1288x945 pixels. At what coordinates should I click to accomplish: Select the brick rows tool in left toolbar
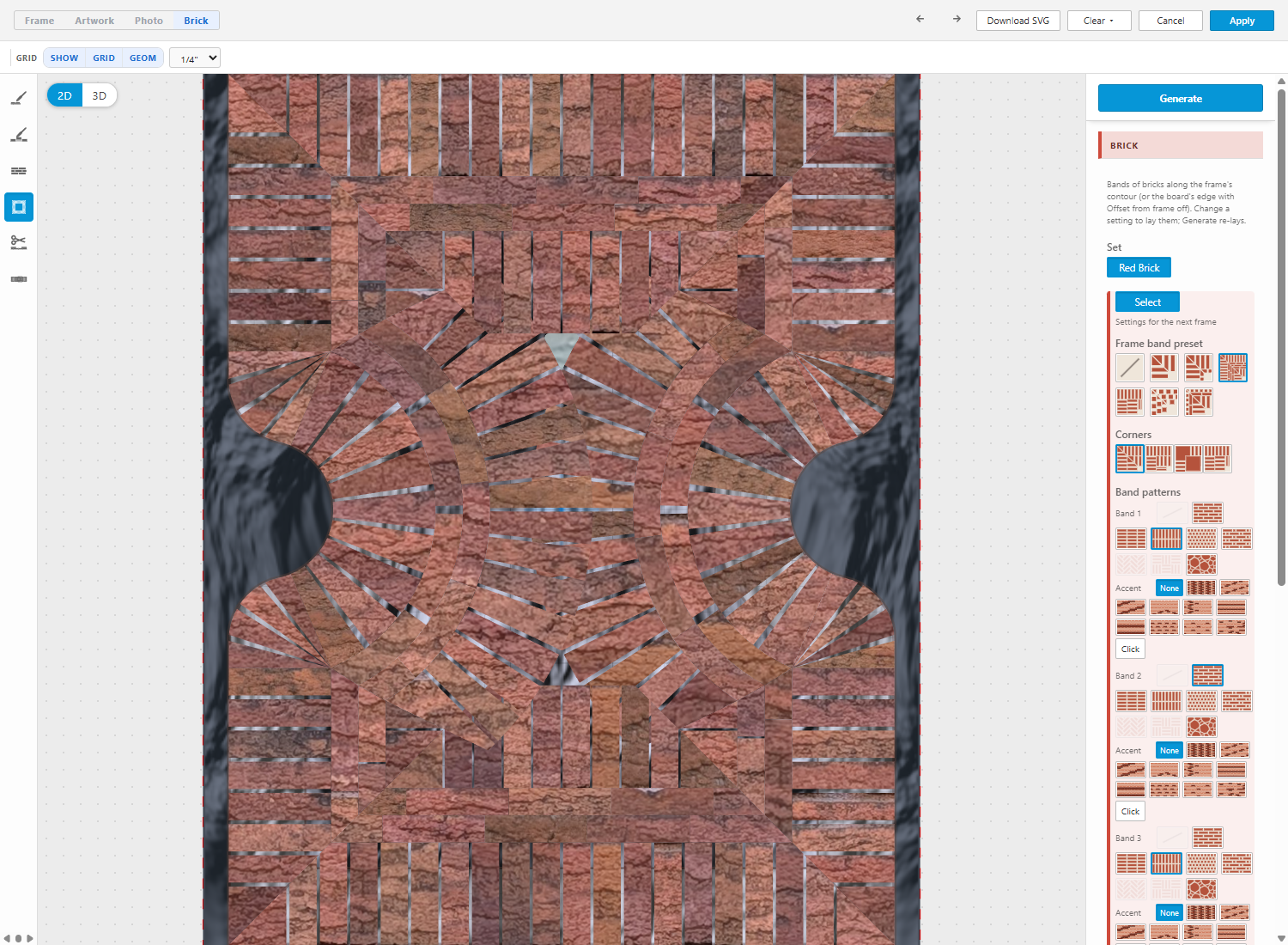[19, 171]
